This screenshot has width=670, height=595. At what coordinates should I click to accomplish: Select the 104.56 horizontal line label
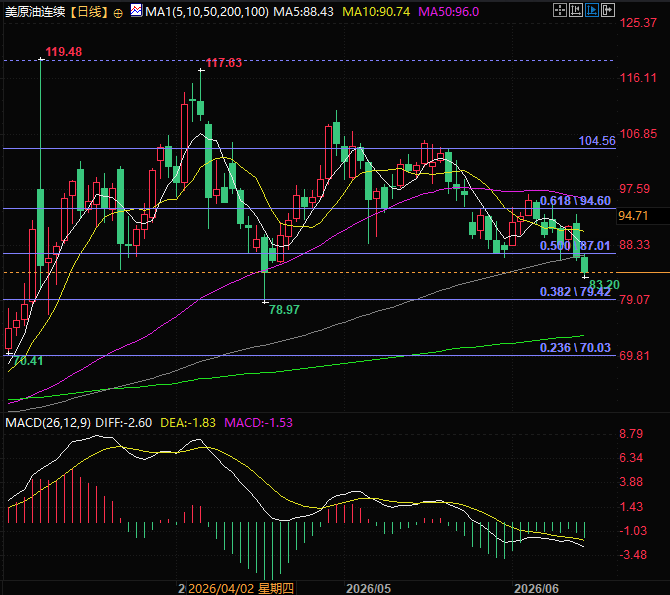597,141
